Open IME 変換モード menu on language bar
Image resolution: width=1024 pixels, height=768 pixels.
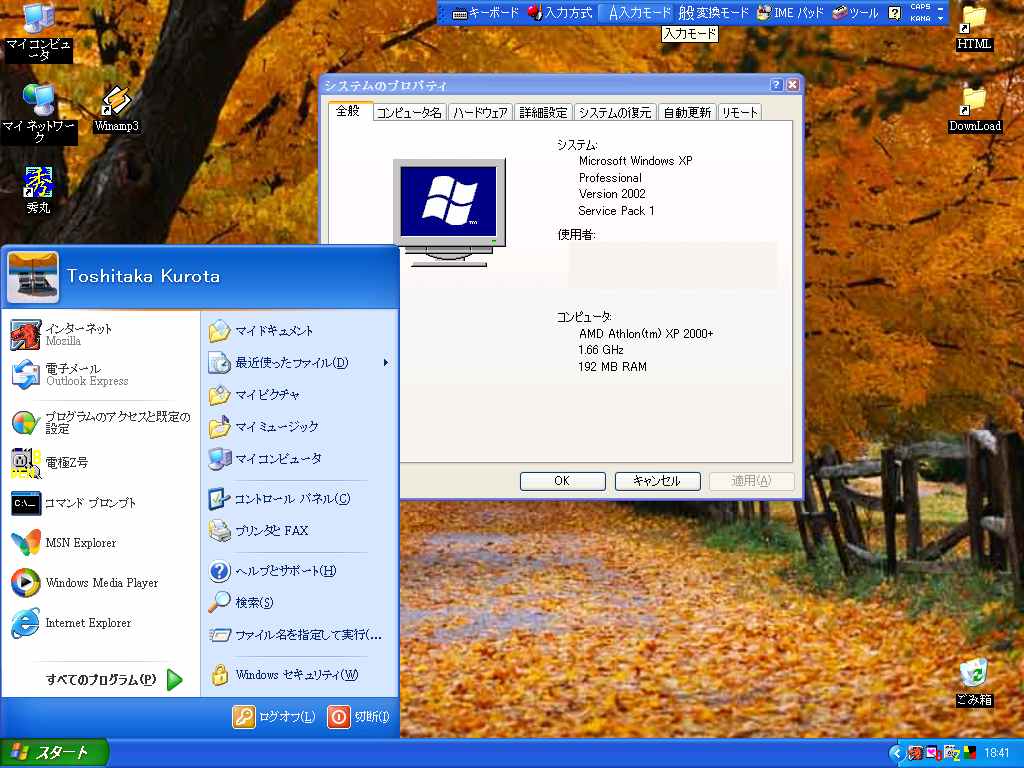[713, 12]
